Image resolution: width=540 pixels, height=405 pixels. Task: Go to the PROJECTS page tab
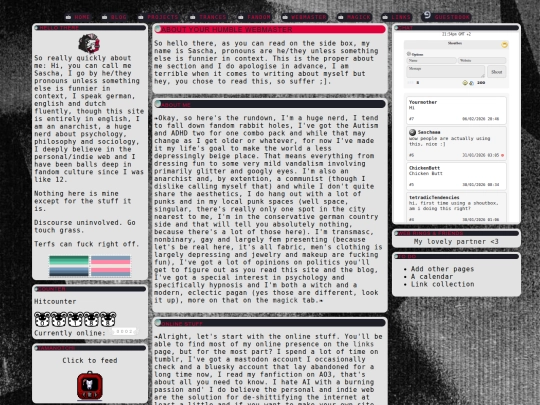[158, 17]
